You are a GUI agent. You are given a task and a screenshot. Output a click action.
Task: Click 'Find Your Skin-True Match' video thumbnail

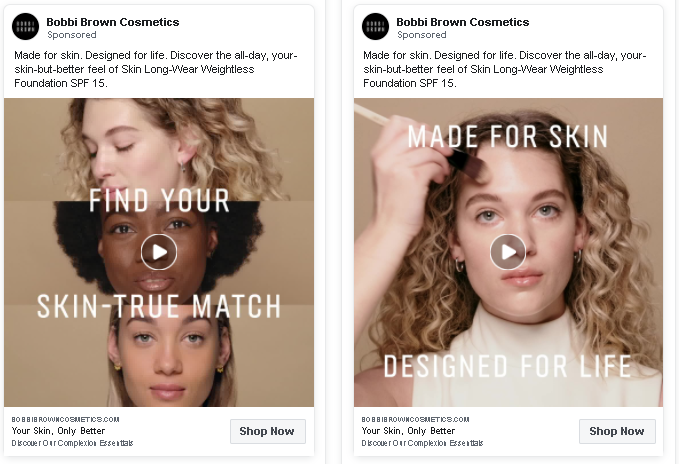tap(159, 252)
